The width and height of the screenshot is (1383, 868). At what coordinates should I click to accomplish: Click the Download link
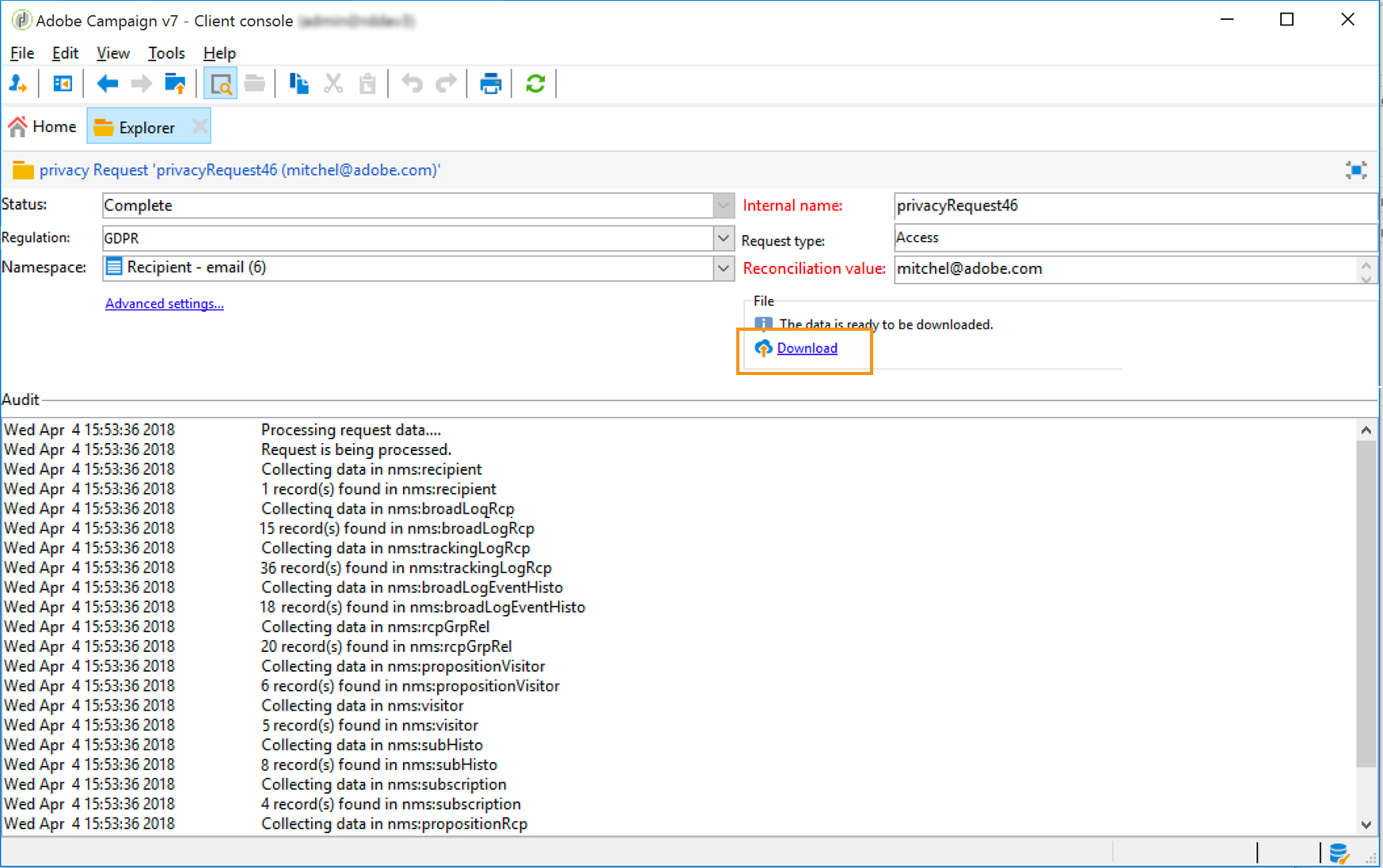point(807,348)
